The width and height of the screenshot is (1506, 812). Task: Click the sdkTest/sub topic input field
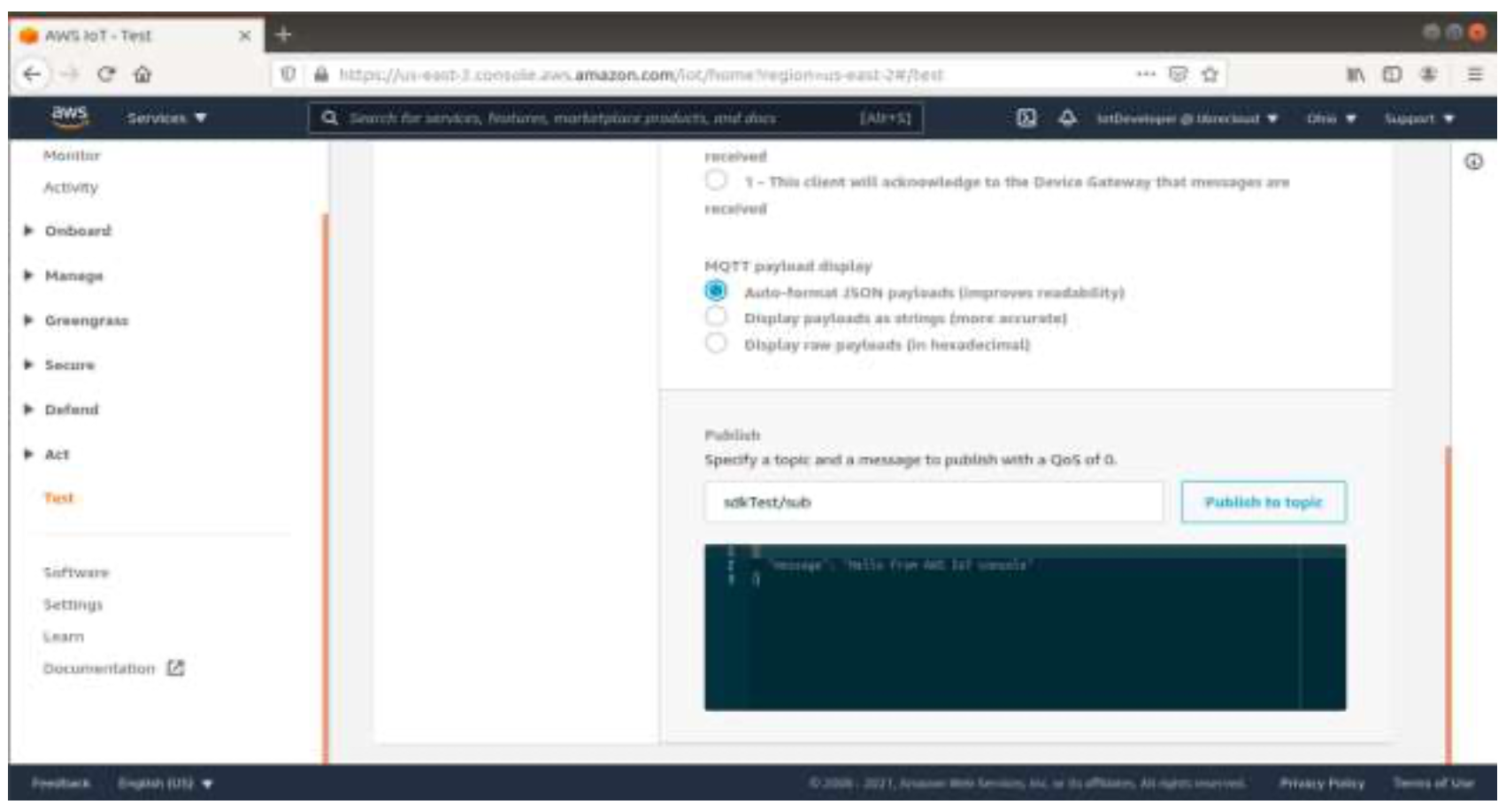(933, 502)
